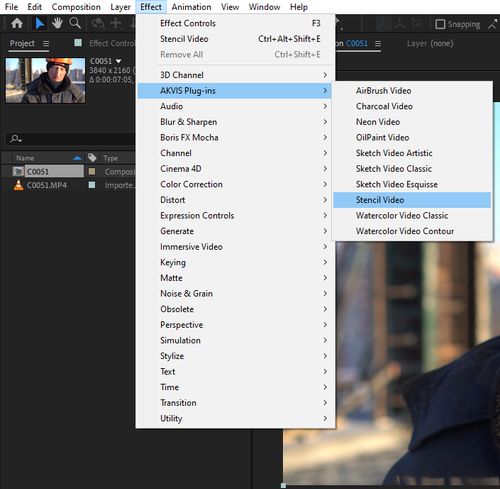Select the Hand tool
Screen dimensions: 500x489
coord(57,24)
